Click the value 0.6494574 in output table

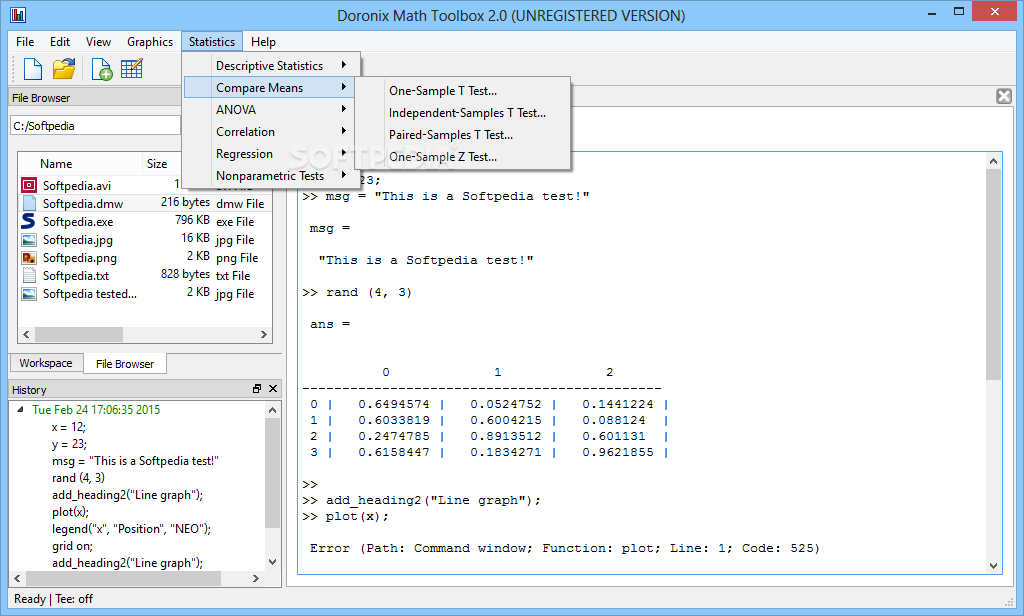[394, 404]
